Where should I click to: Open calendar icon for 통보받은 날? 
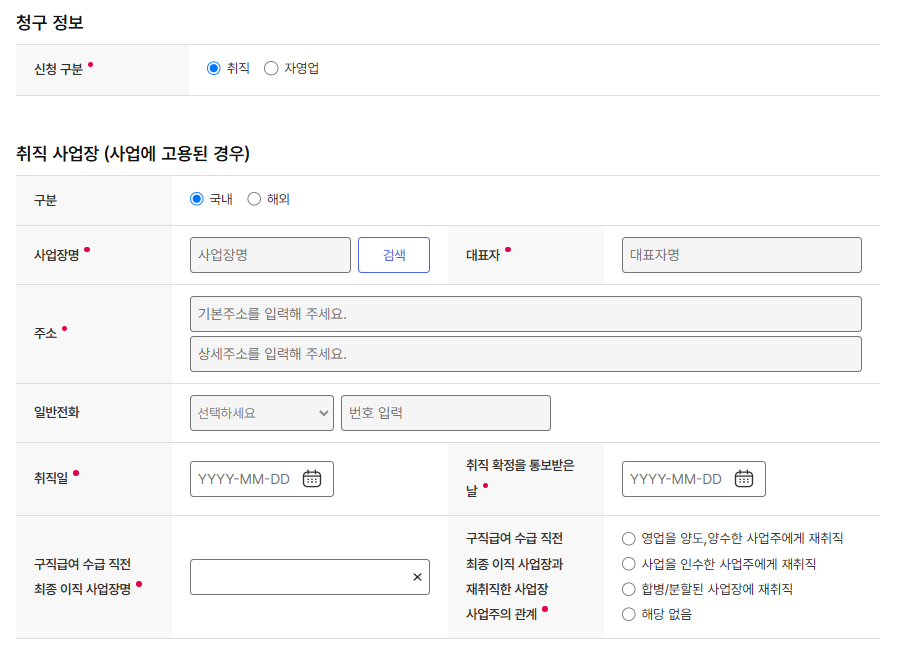[744, 479]
